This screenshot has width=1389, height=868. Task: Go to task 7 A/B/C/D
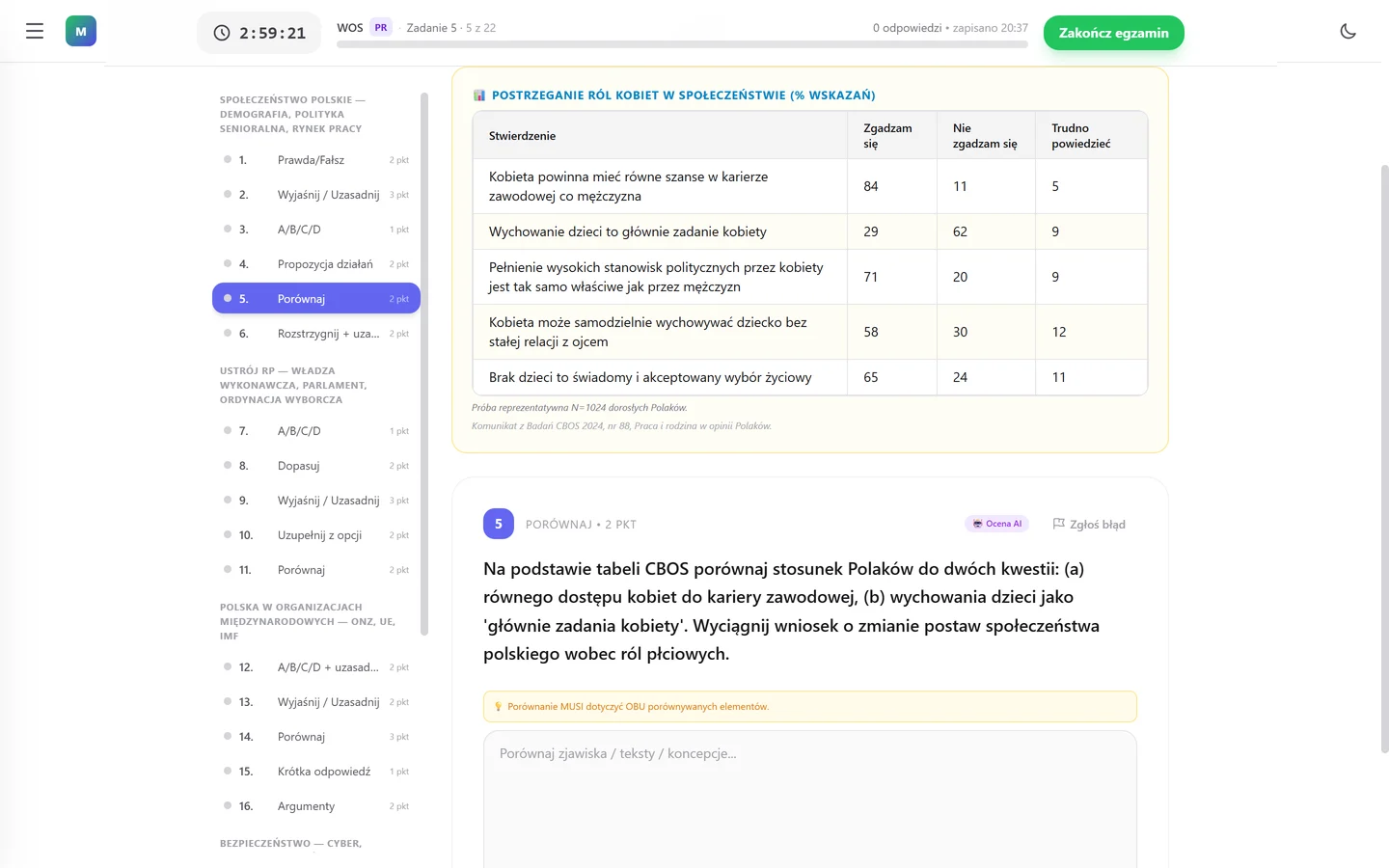coord(316,431)
